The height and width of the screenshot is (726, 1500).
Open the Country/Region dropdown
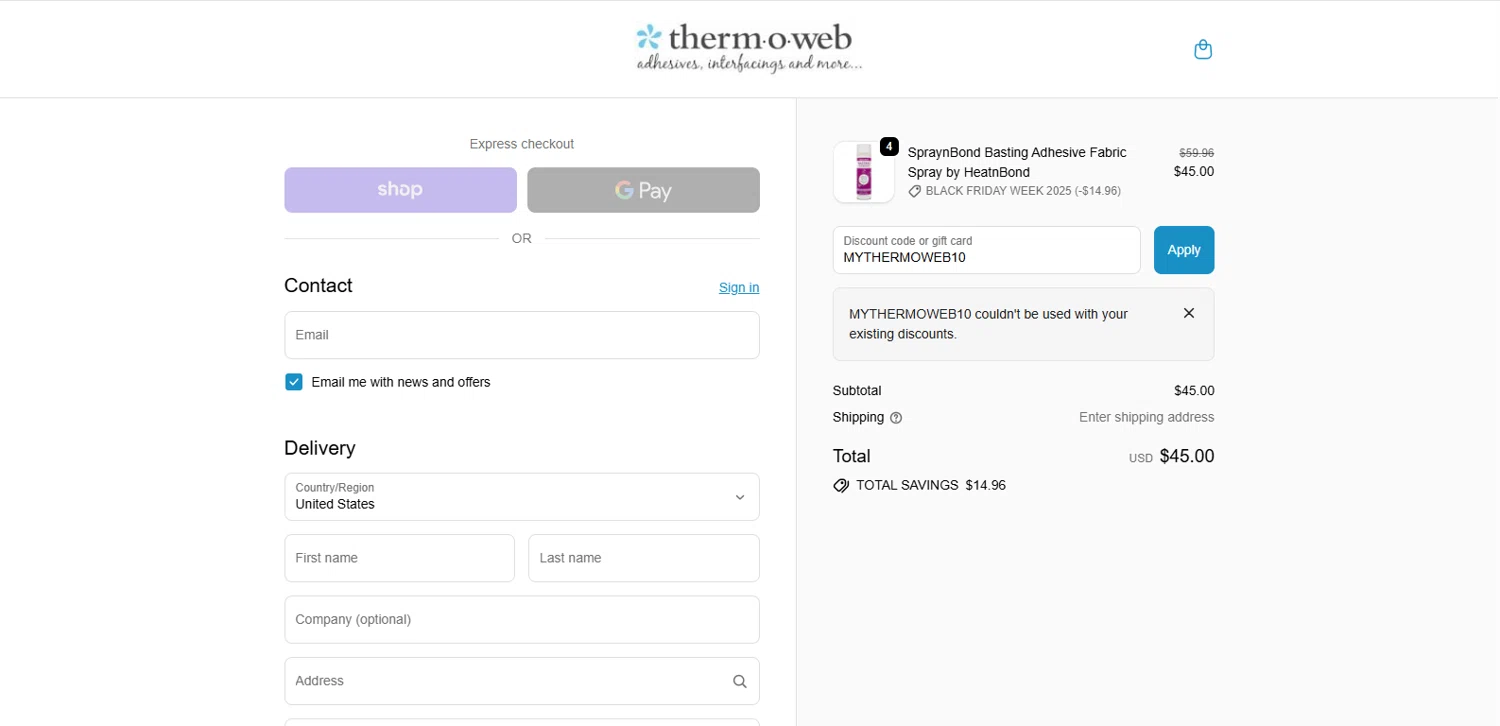click(x=522, y=497)
